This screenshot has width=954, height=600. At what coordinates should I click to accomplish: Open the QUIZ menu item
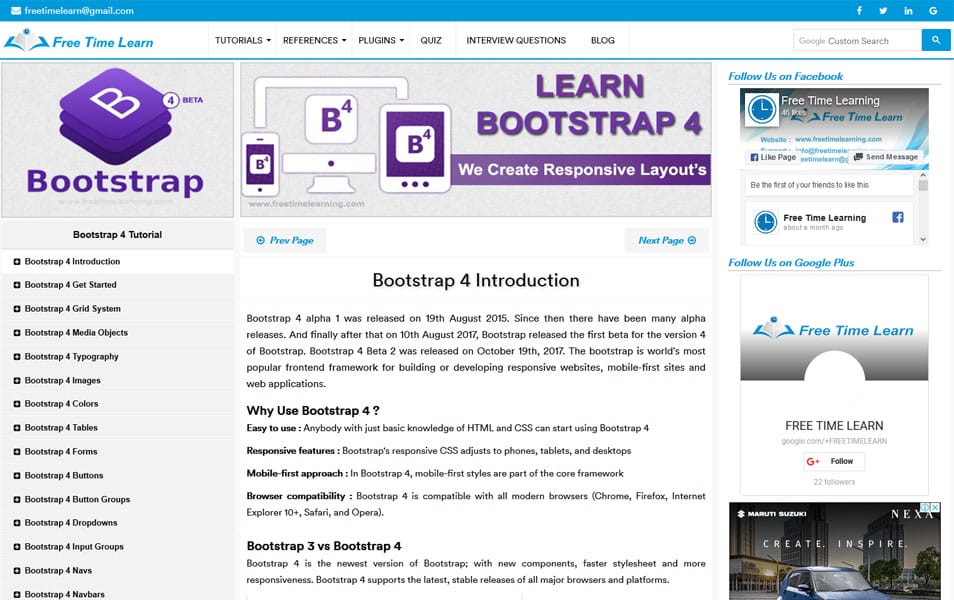431,40
